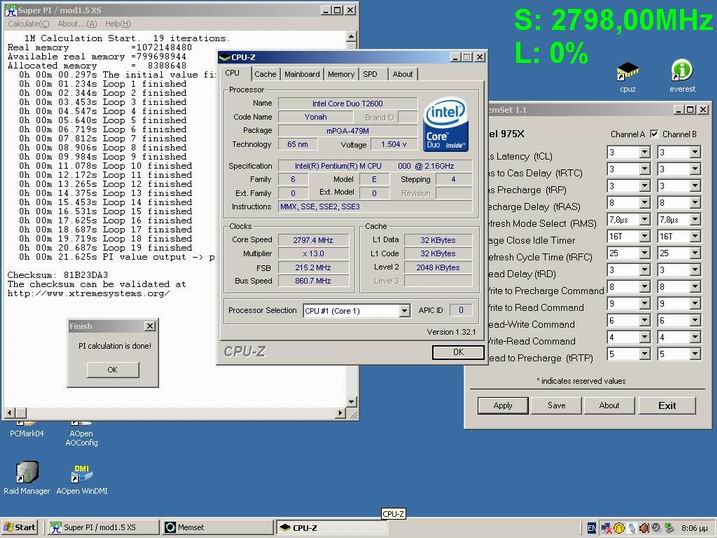
Task: Click About button in MemSet
Action: click(x=609, y=405)
